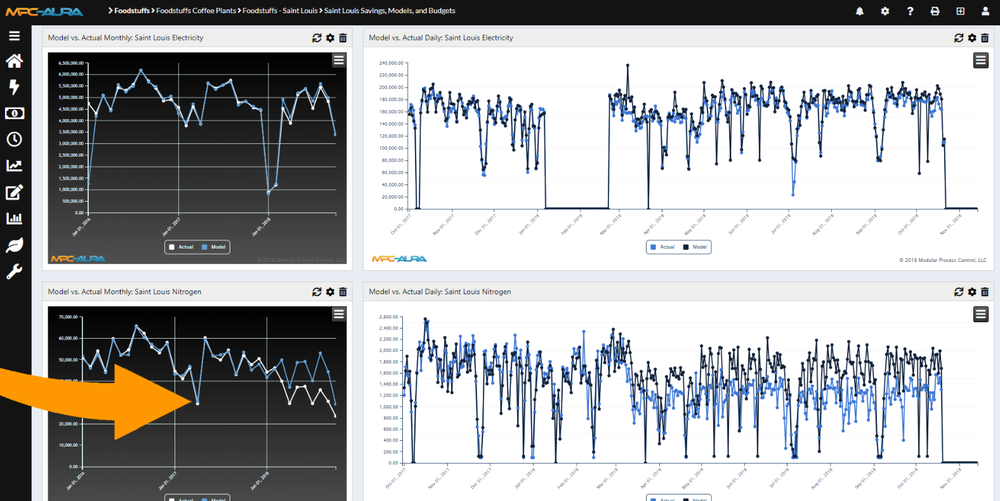Click the add widget plus icon in the top bar
This screenshot has height=501, width=1000.
pos(960,11)
